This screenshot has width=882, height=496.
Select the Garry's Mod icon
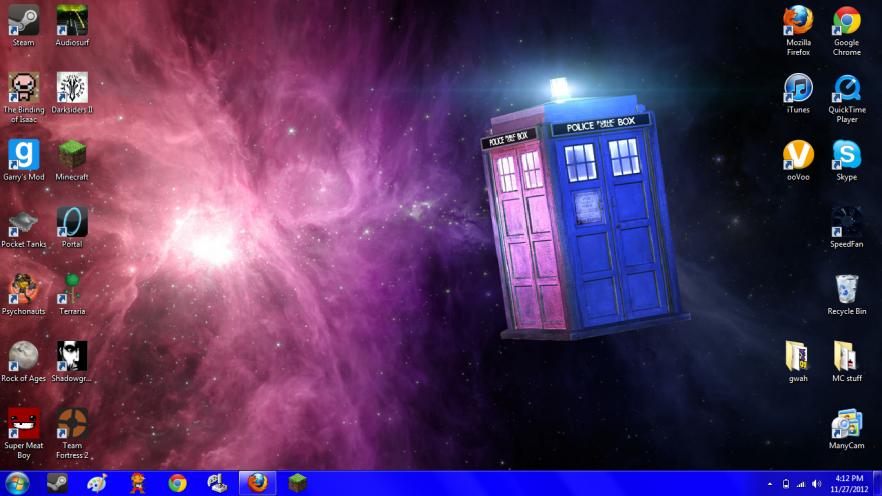23,155
